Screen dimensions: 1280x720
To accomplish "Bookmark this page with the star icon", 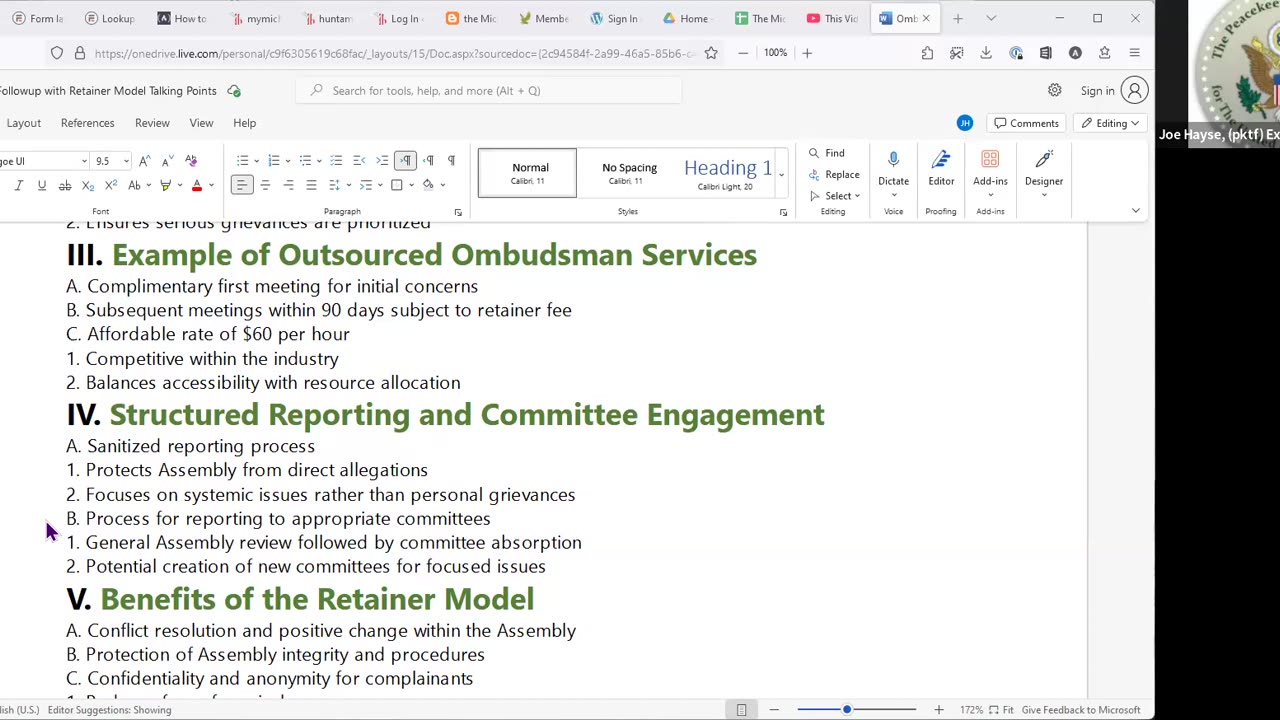I will [711, 53].
